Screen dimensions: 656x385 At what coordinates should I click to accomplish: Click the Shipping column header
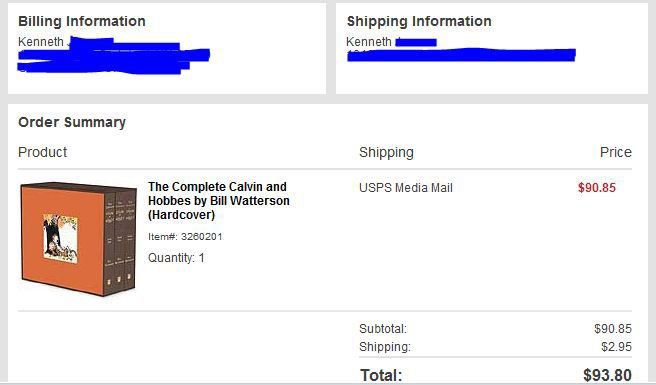386,152
